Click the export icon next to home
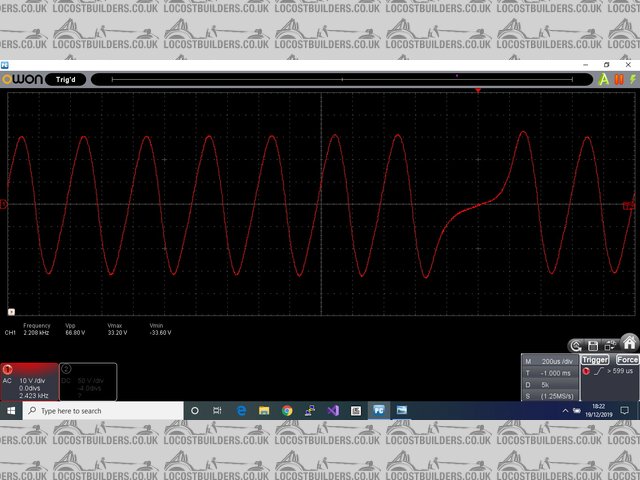 tap(611, 344)
